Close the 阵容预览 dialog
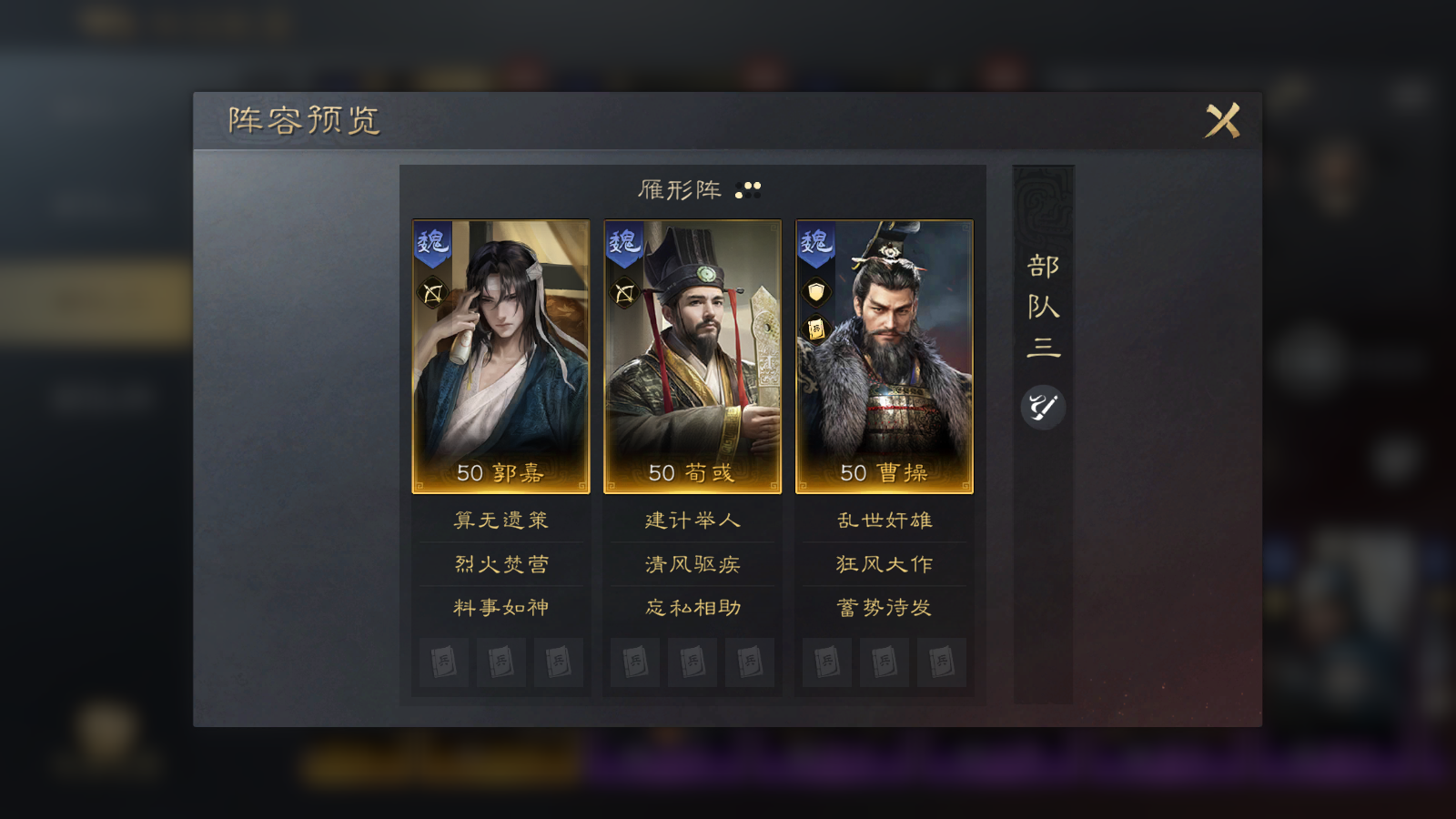The height and width of the screenshot is (819, 1456). pyautogui.click(x=1222, y=120)
